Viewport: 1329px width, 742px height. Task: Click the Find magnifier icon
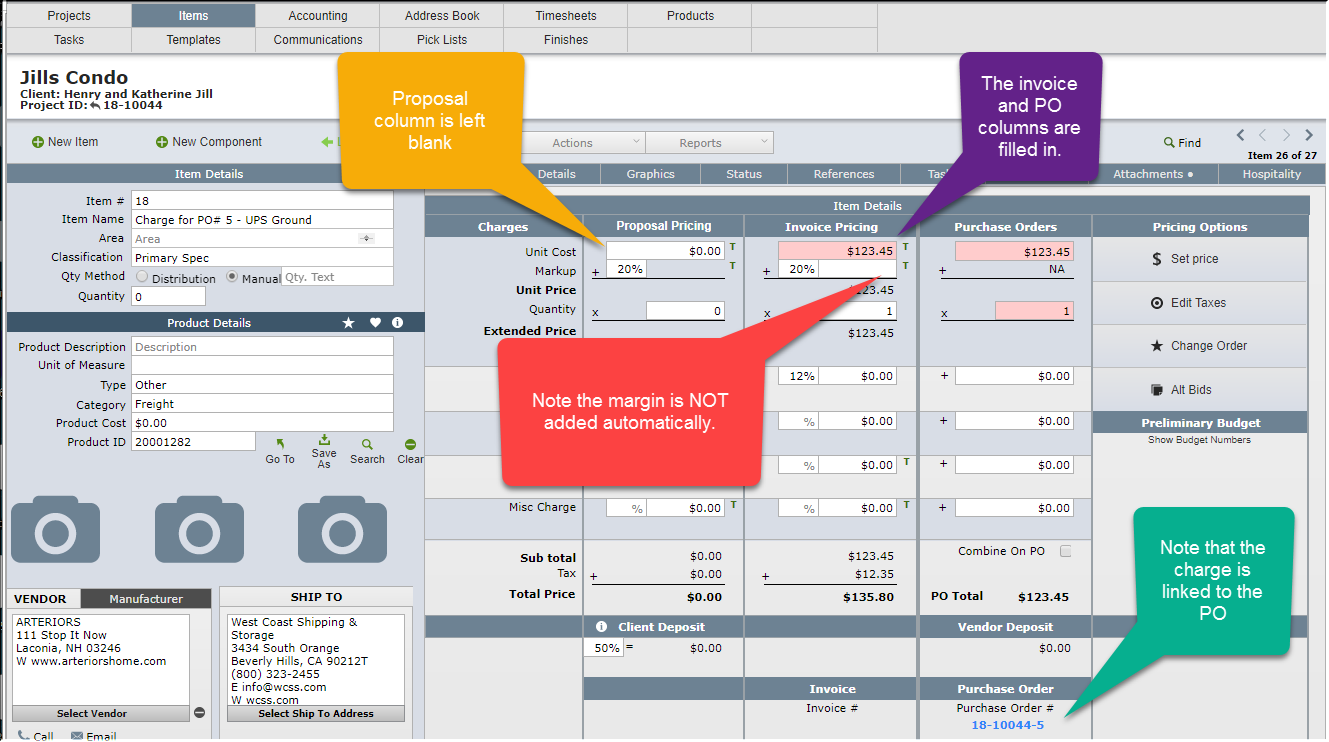pyautogui.click(x=1169, y=143)
